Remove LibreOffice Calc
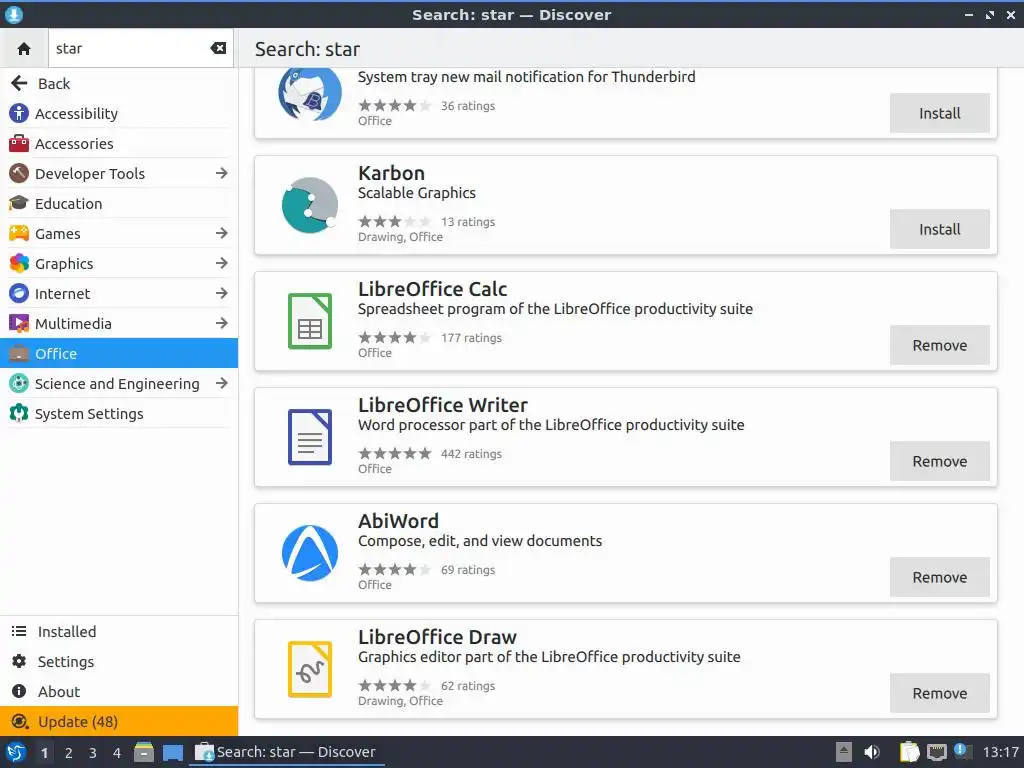The image size is (1024, 768). [939, 345]
